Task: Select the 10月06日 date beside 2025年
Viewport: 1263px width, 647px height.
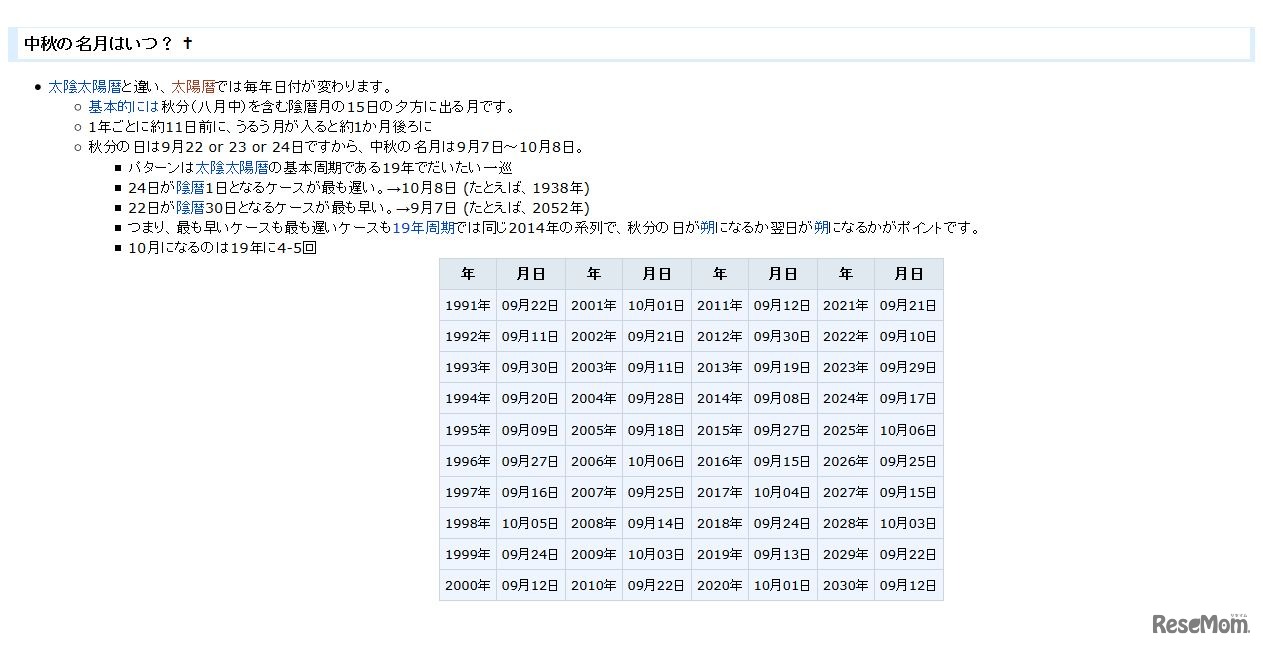Action: point(908,430)
